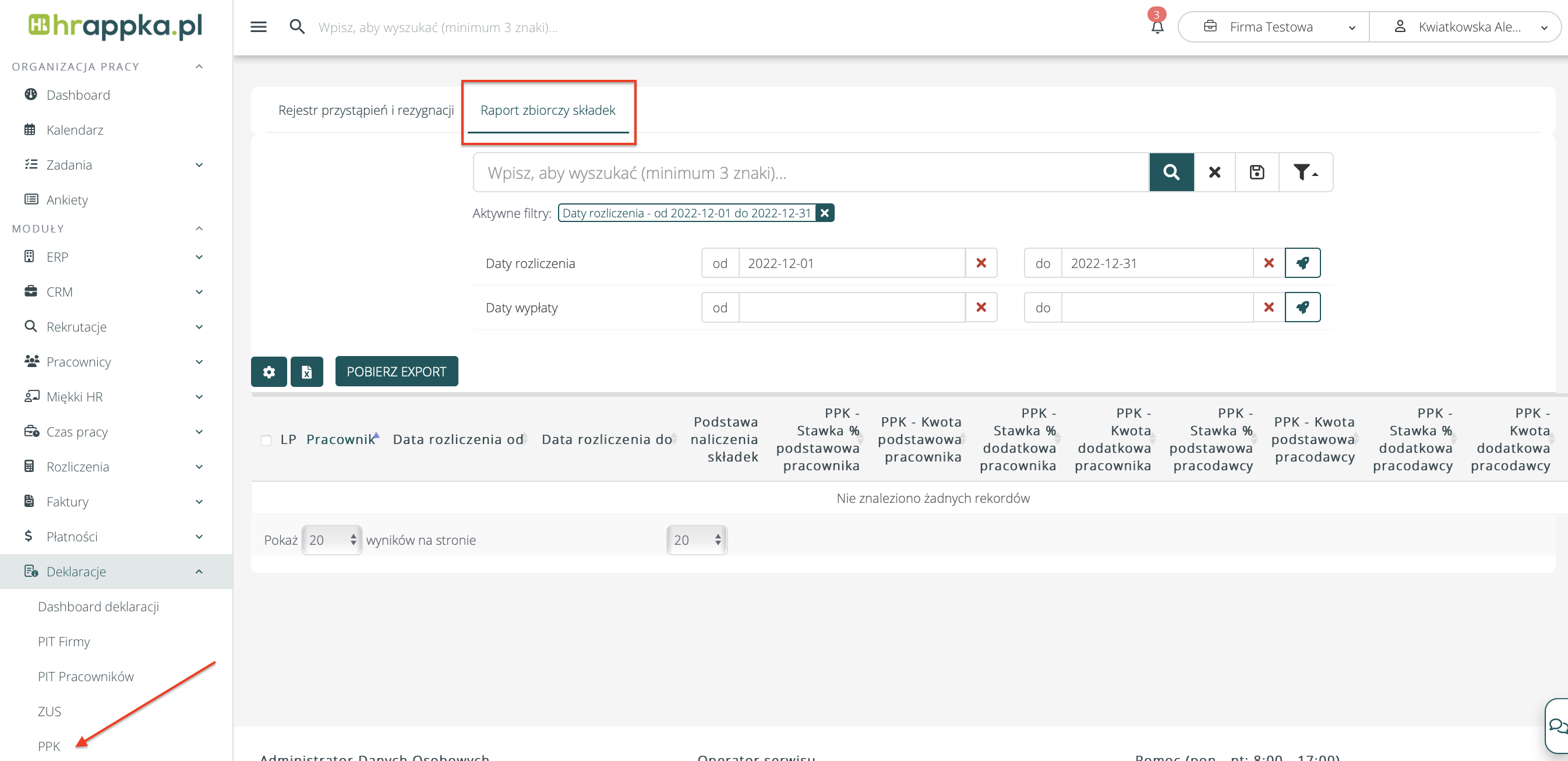This screenshot has width=1568, height=761.
Task: Apply Daty rozliczenia filter with rocket button
Action: pyautogui.click(x=1302, y=263)
